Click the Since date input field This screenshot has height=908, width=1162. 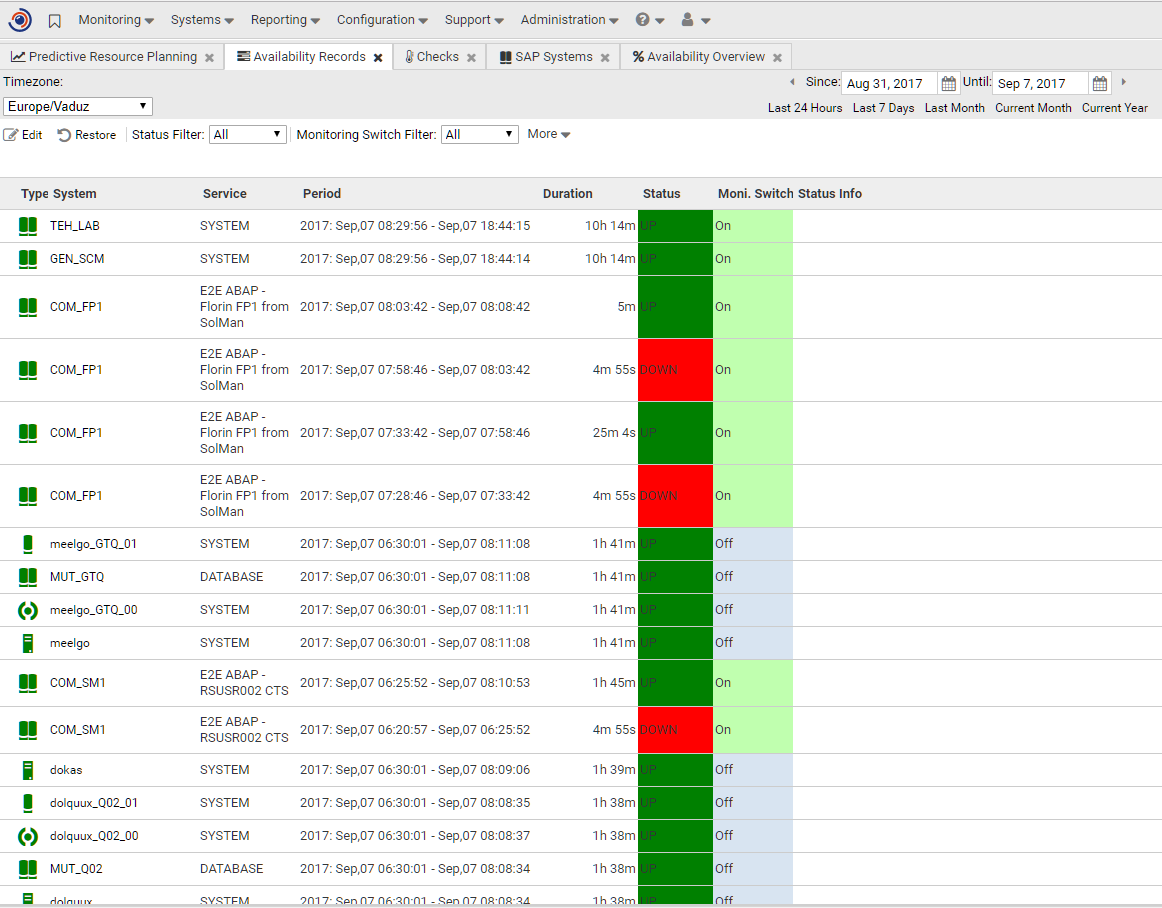coord(890,83)
